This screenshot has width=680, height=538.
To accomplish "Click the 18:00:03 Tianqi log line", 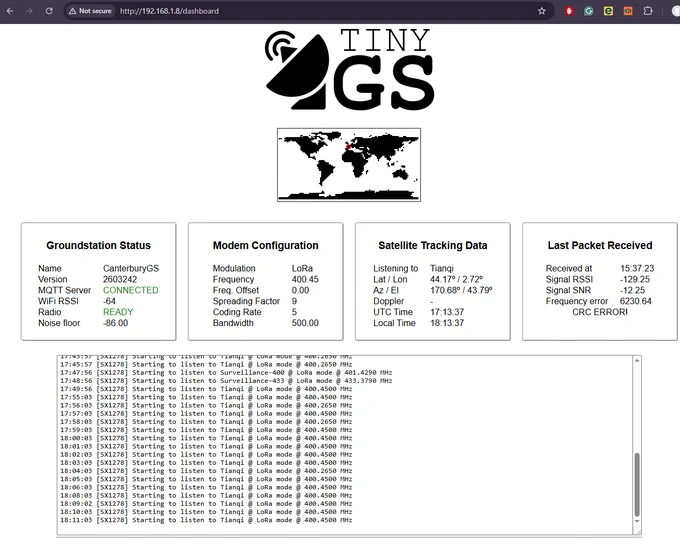I will [206, 438].
